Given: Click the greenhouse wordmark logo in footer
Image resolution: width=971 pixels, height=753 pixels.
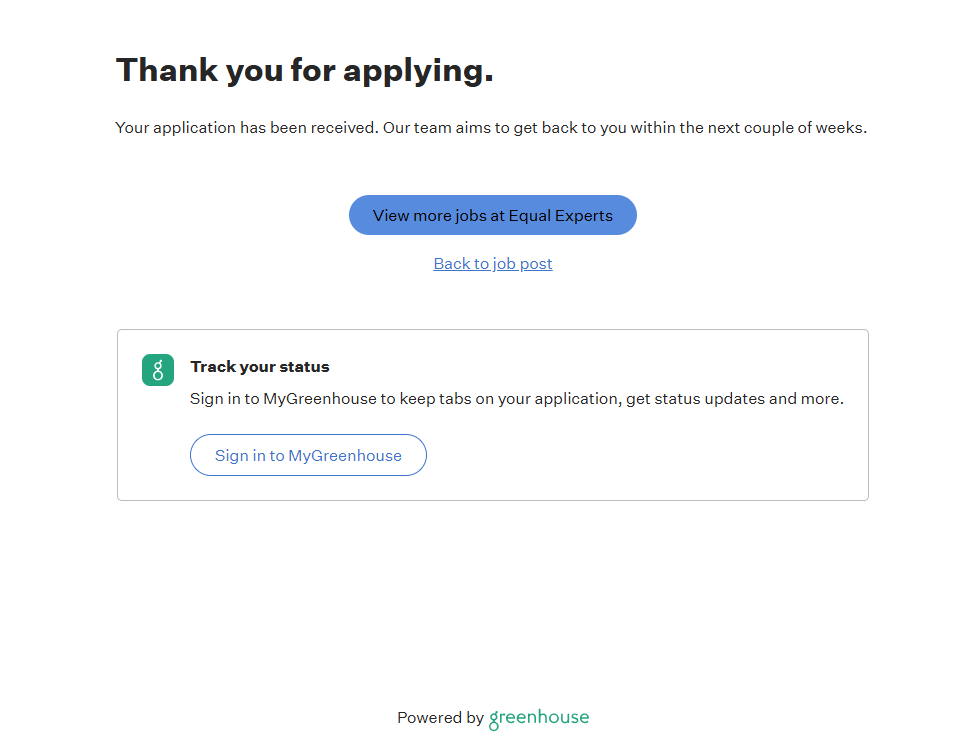Looking at the screenshot, I should click(x=539, y=718).
